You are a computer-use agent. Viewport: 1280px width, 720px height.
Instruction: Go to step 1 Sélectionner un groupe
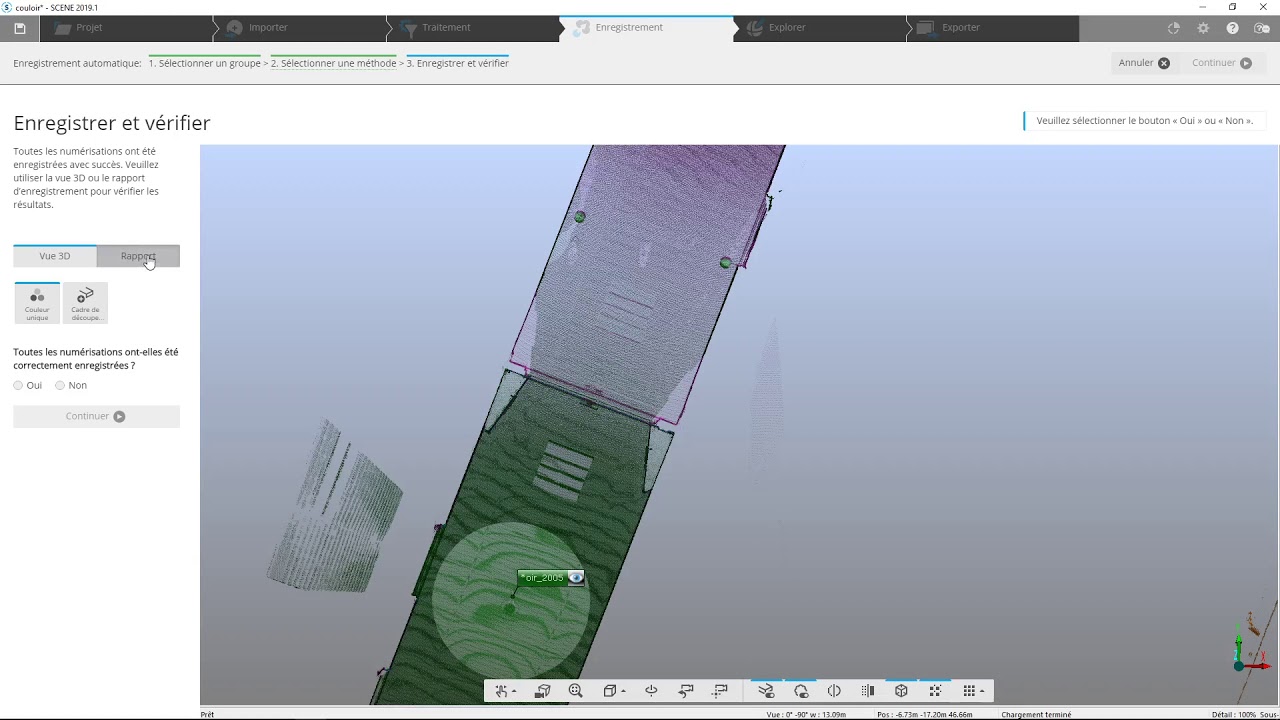[205, 63]
